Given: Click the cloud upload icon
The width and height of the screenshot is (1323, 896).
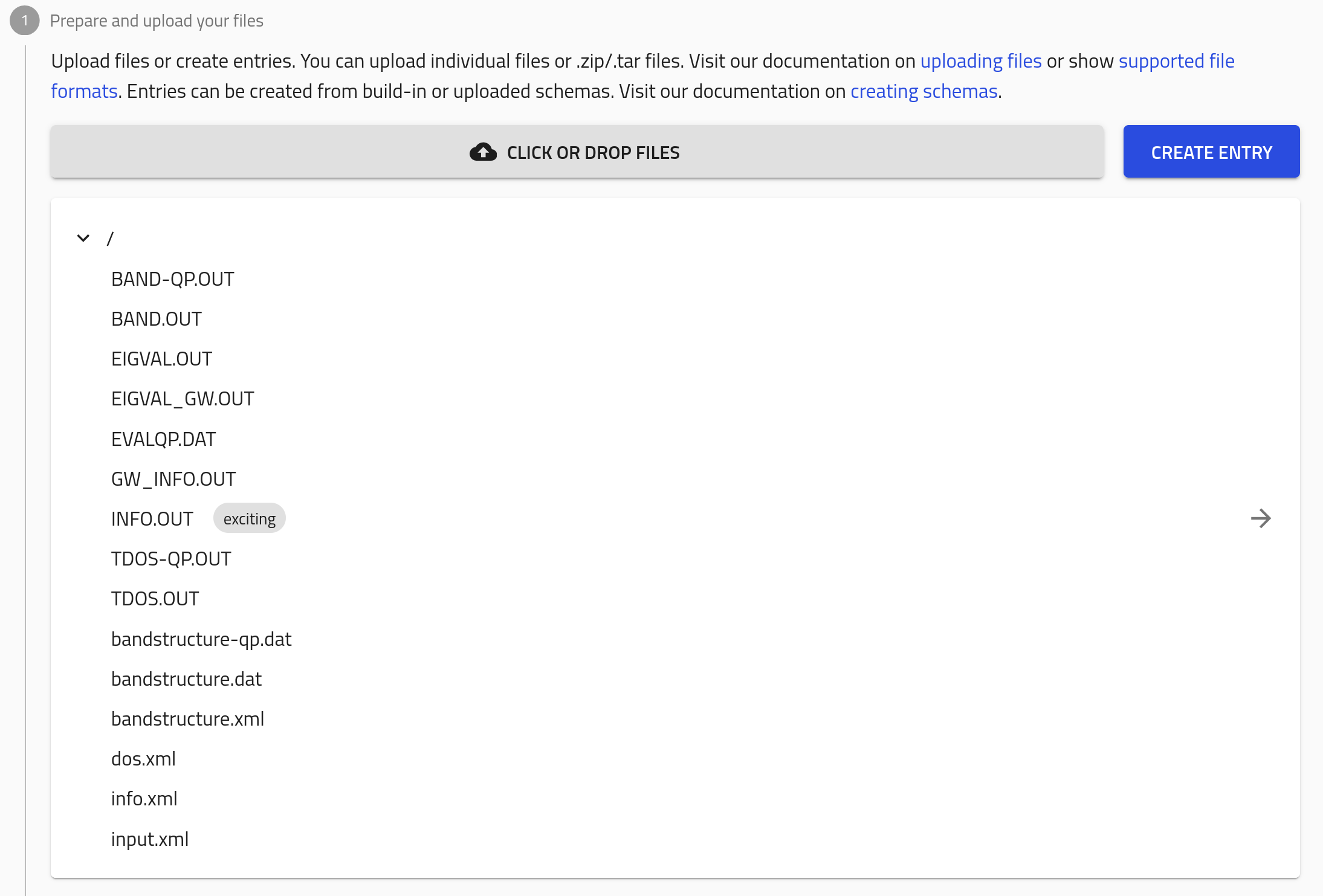Looking at the screenshot, I should [x=483, y=152].
